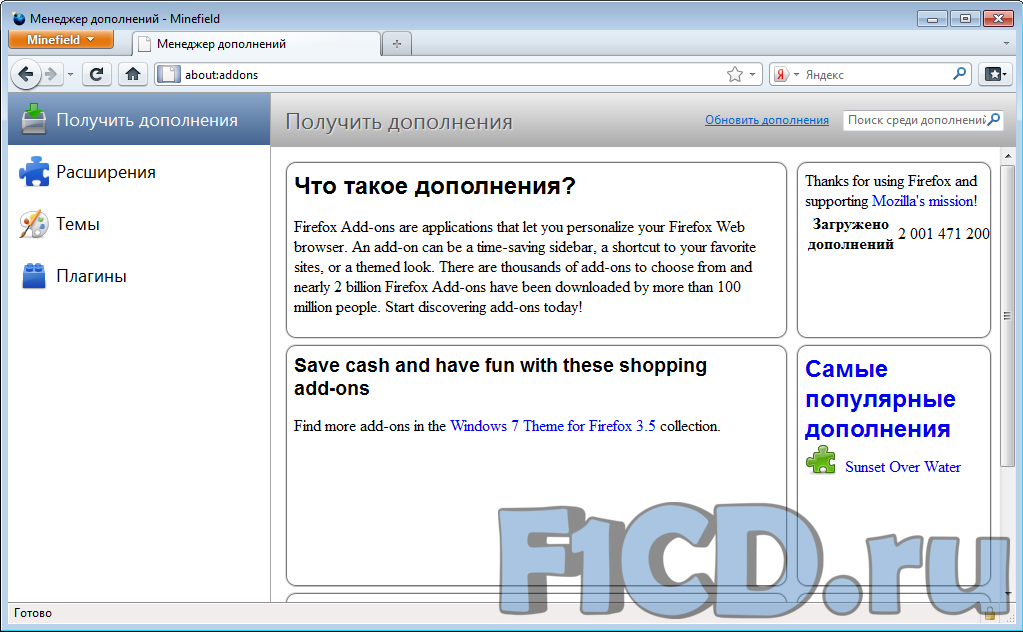Minimize the Minefield window
The height and width of the screenshot is (632, 1023).
pos(932,18)
